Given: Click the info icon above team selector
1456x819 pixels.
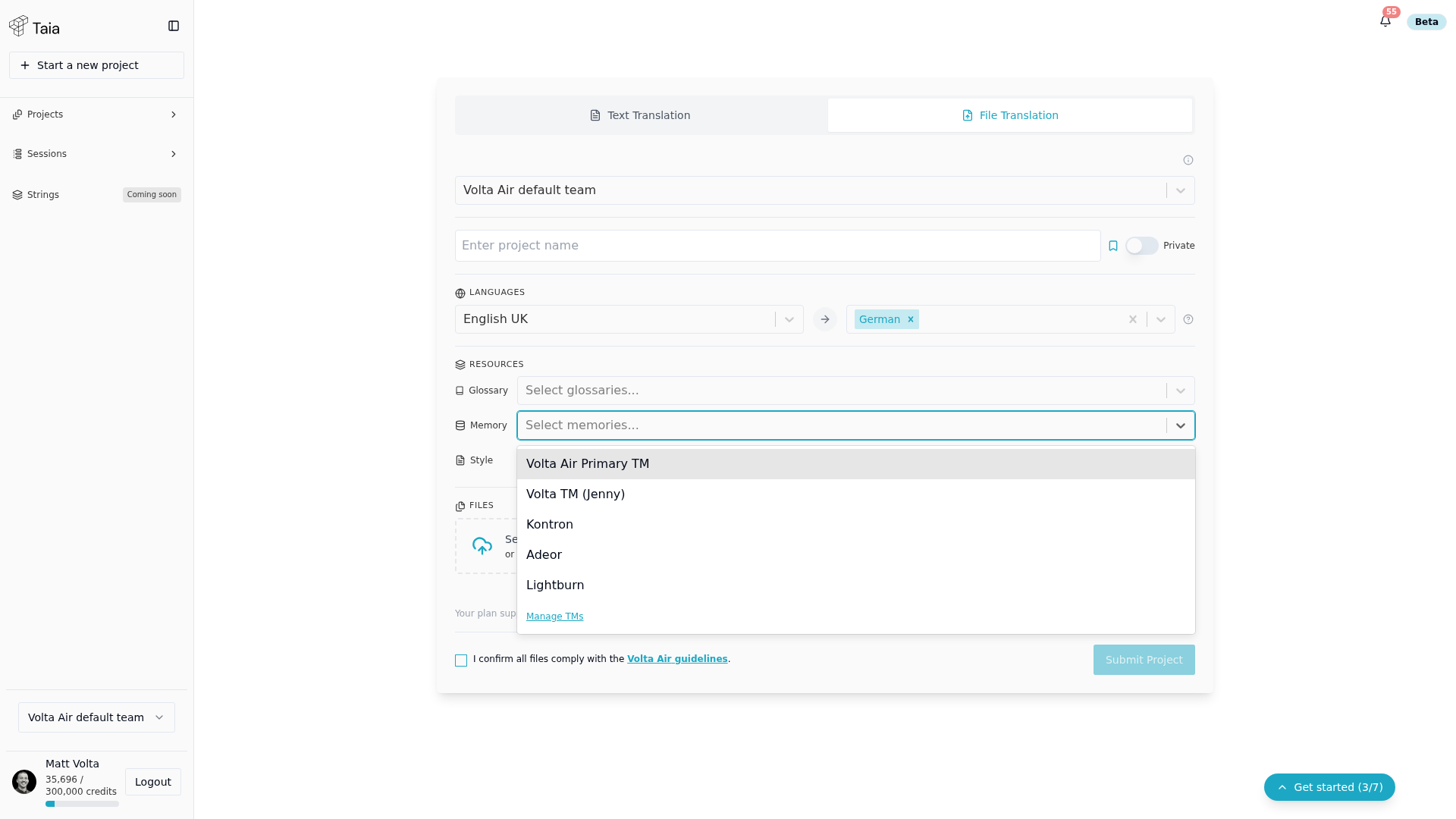Looking at the screenshot, I should point(1188,160).
